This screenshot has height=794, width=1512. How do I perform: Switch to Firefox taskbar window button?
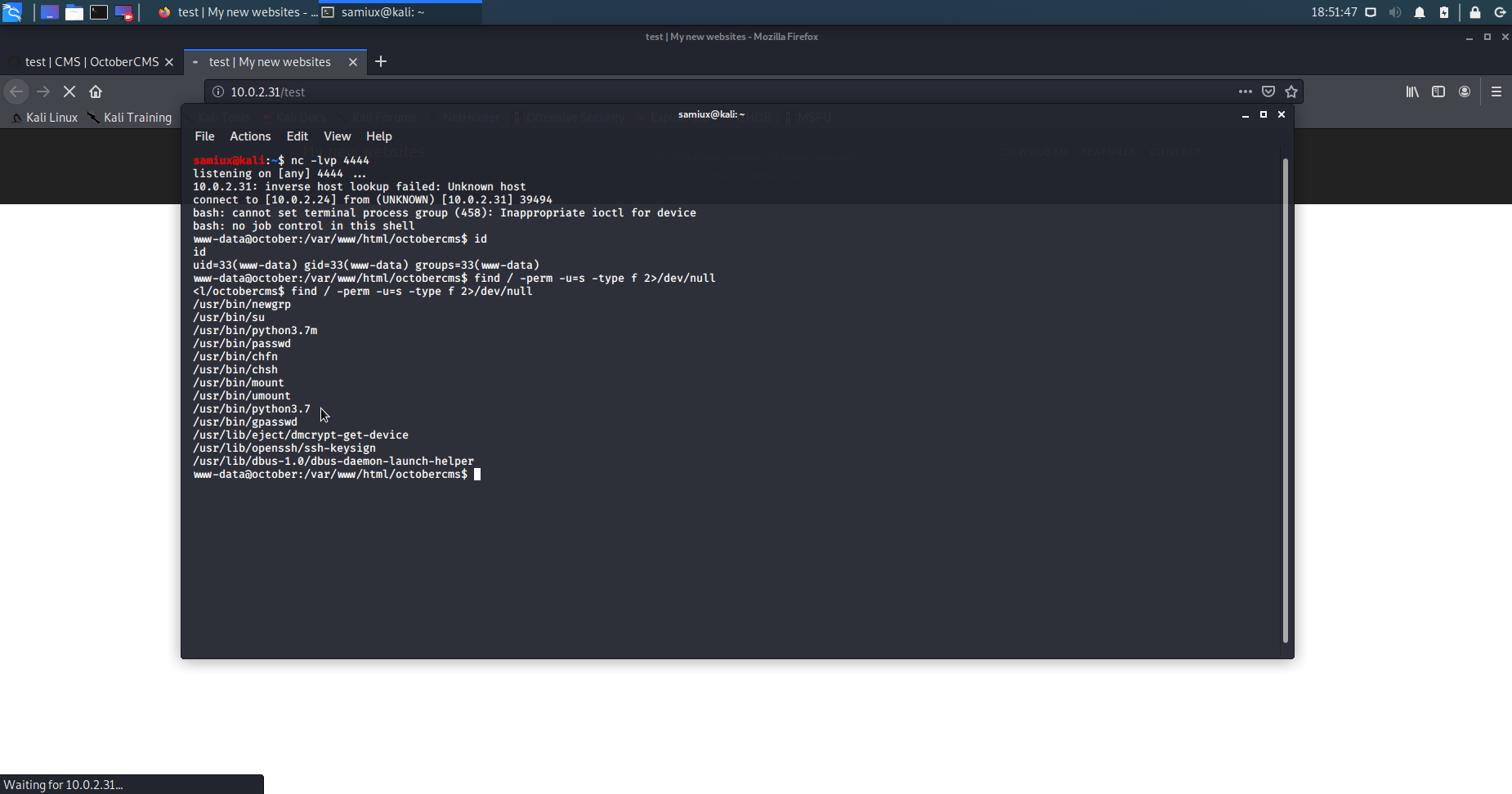coord(237,12)
